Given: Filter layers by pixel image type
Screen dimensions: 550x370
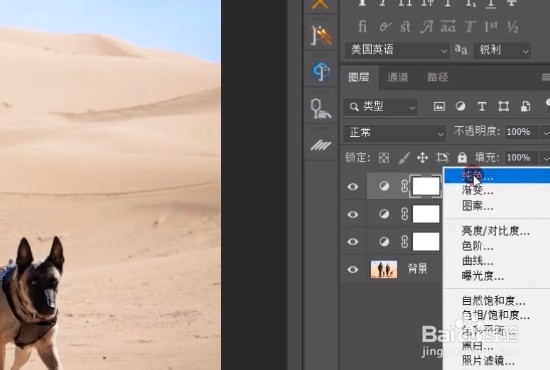Looking at the screenshot, I should [x=439, y=106].
